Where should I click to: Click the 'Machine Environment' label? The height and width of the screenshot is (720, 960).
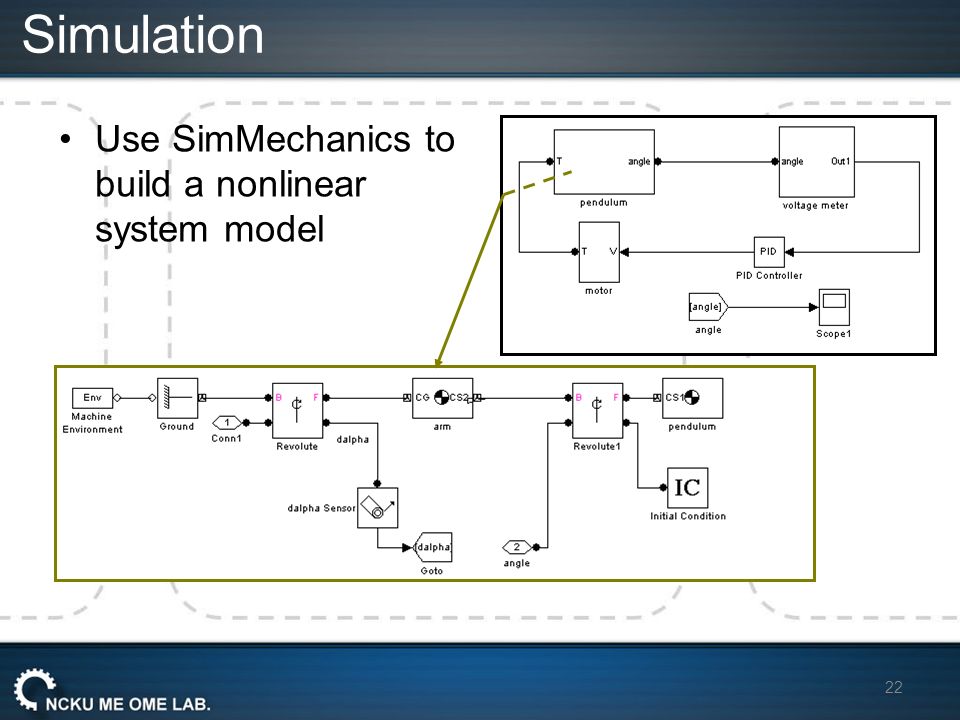pyautogui.click(x=92, y=423)
